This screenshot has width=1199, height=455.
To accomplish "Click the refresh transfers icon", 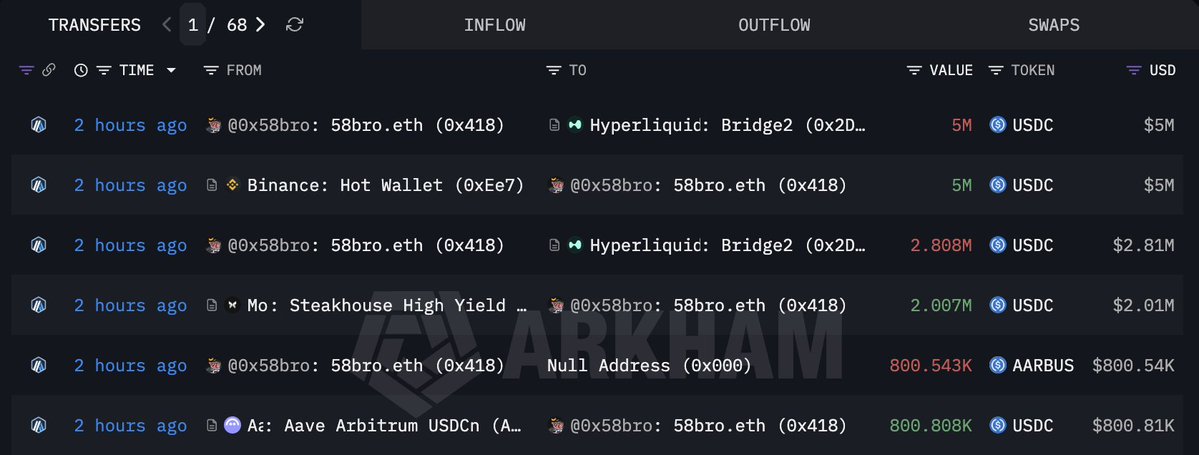I will [x=294, y=25].
